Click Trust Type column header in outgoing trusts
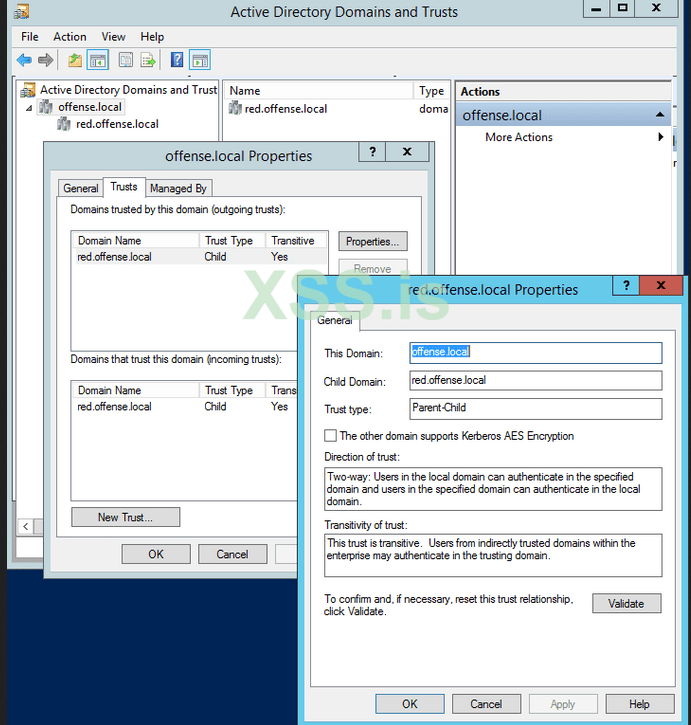 pos(232,240)
